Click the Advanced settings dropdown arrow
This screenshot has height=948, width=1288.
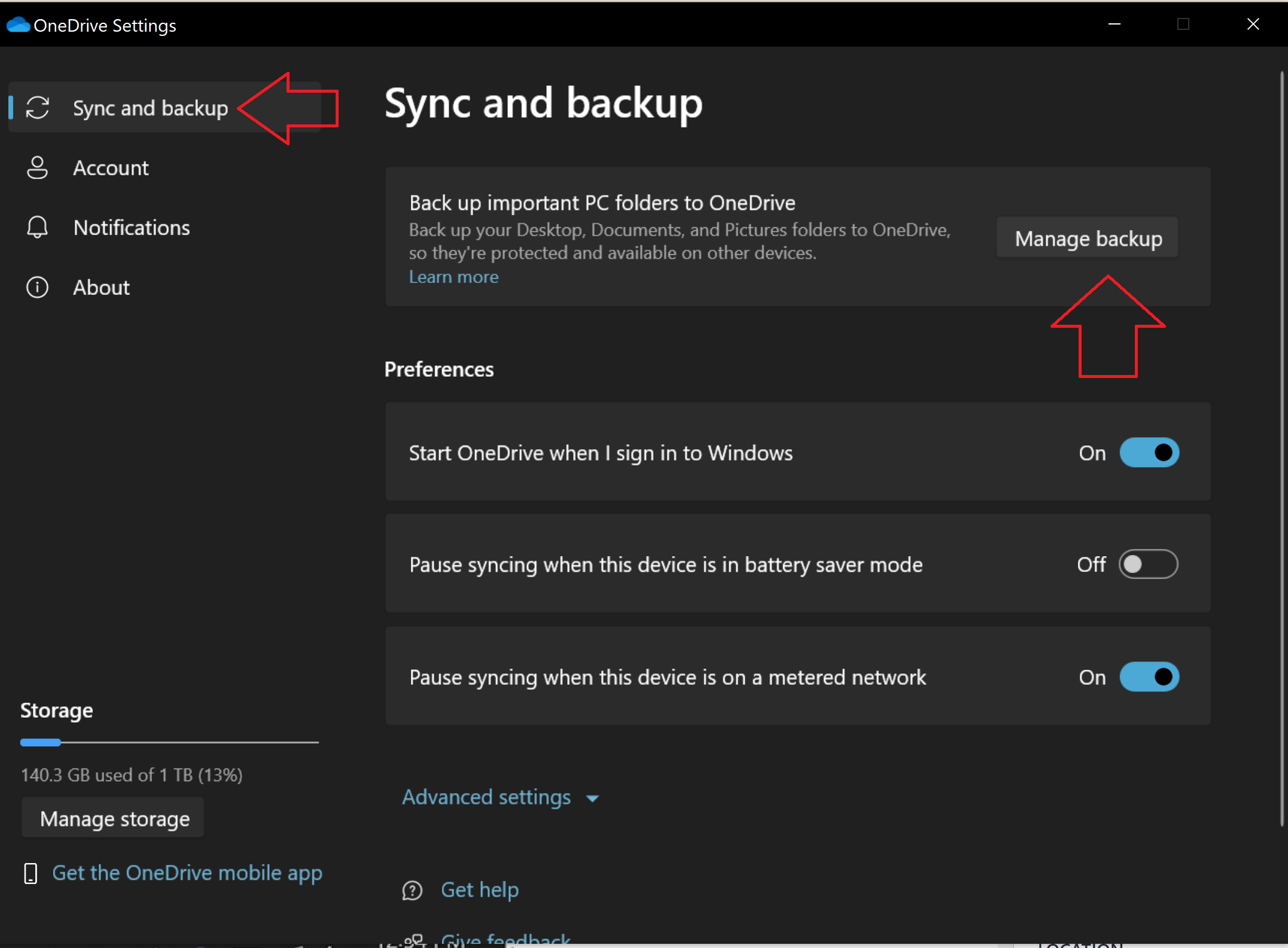coord(592,798)
